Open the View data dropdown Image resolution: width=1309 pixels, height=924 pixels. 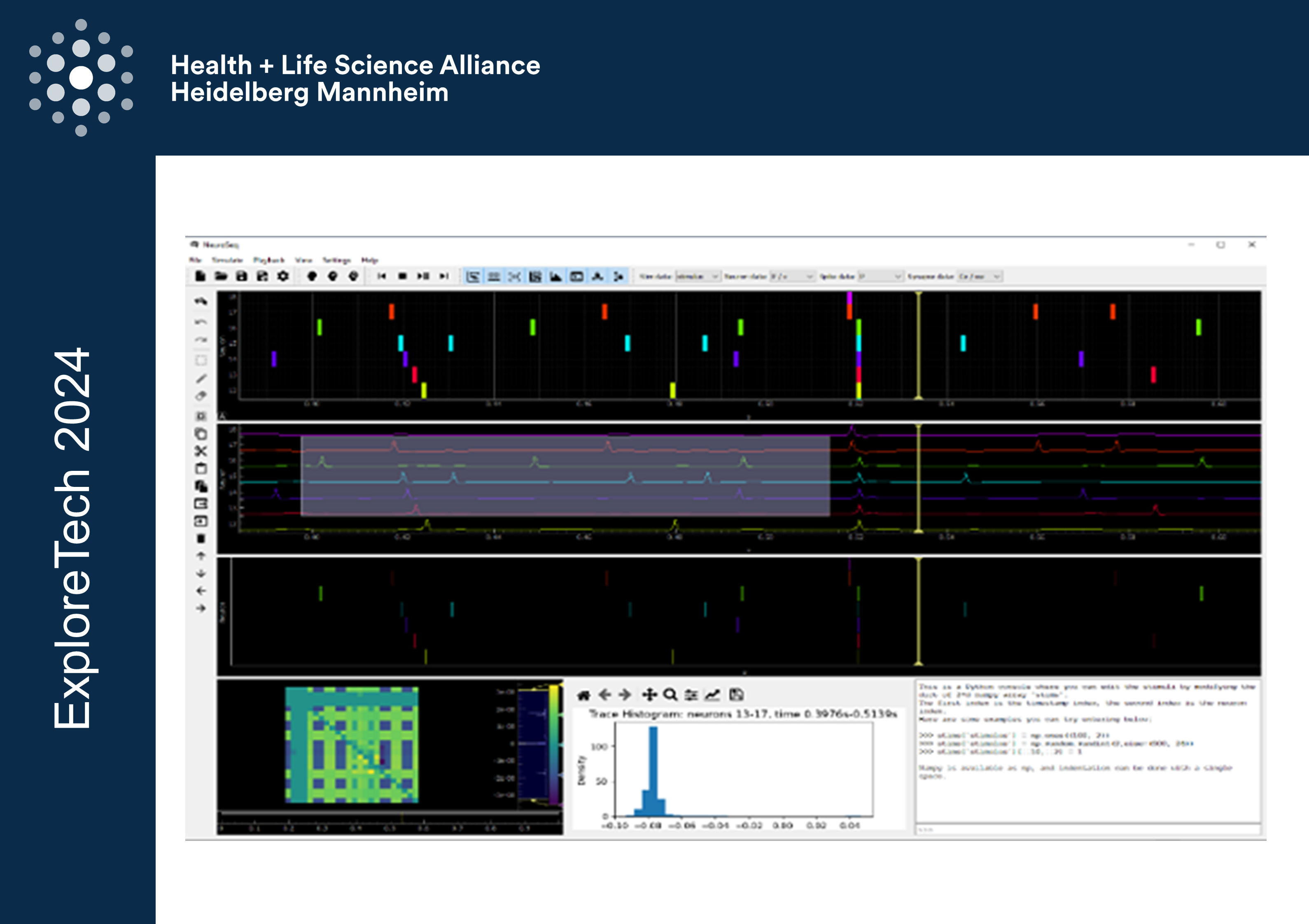(698, 277)
